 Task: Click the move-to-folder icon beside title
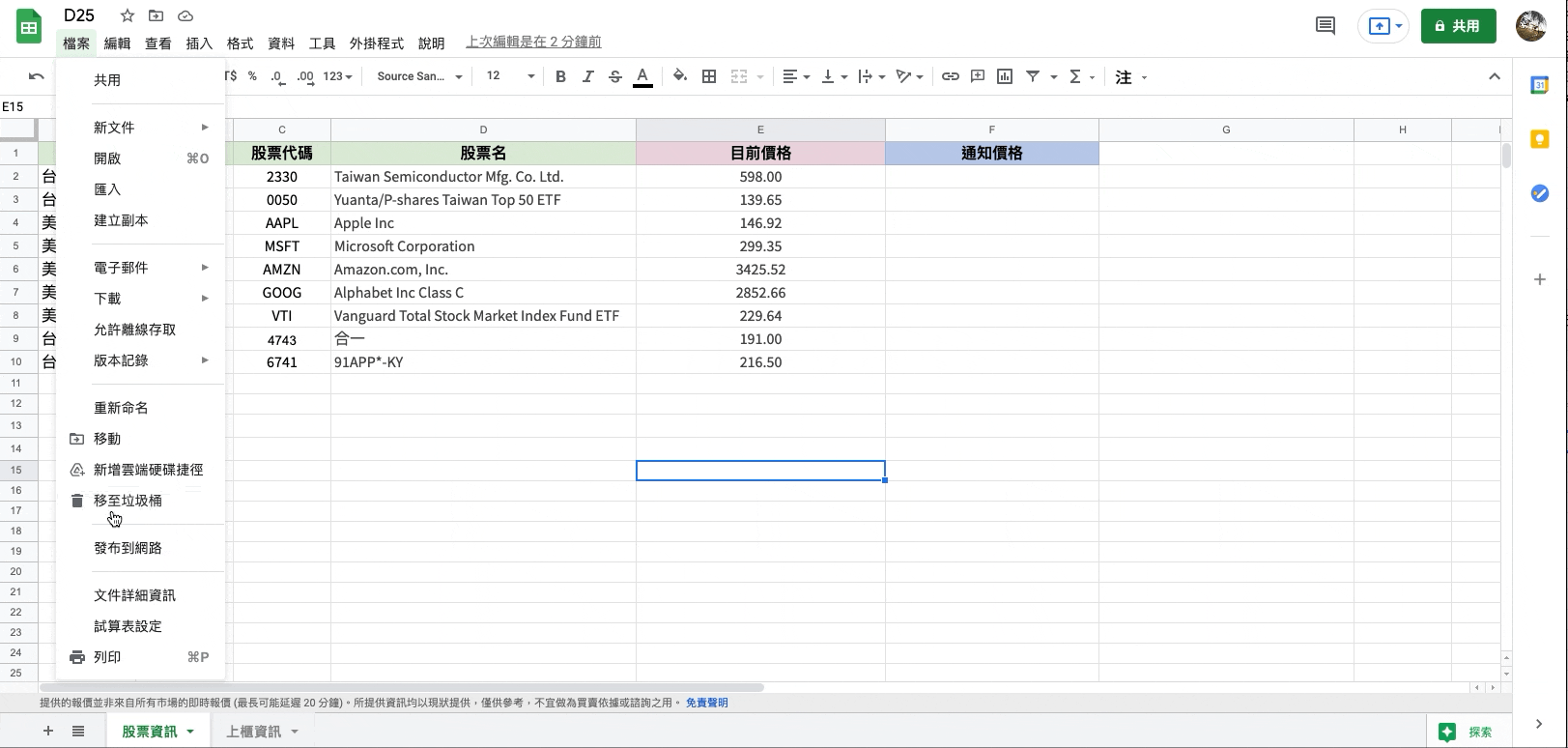tap(156, 15)
